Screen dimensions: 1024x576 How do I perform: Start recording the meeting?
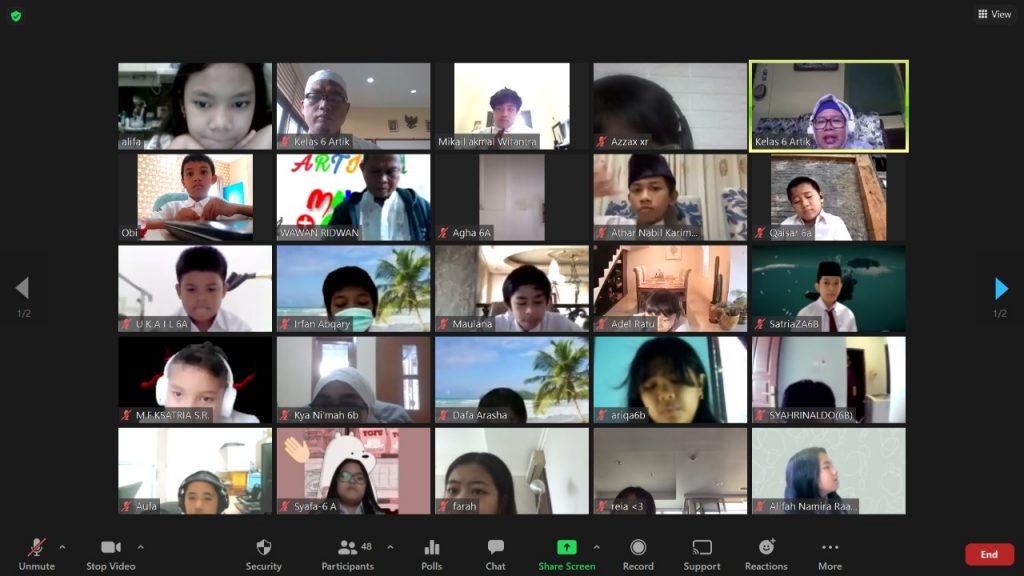click(x=638, y=553)
